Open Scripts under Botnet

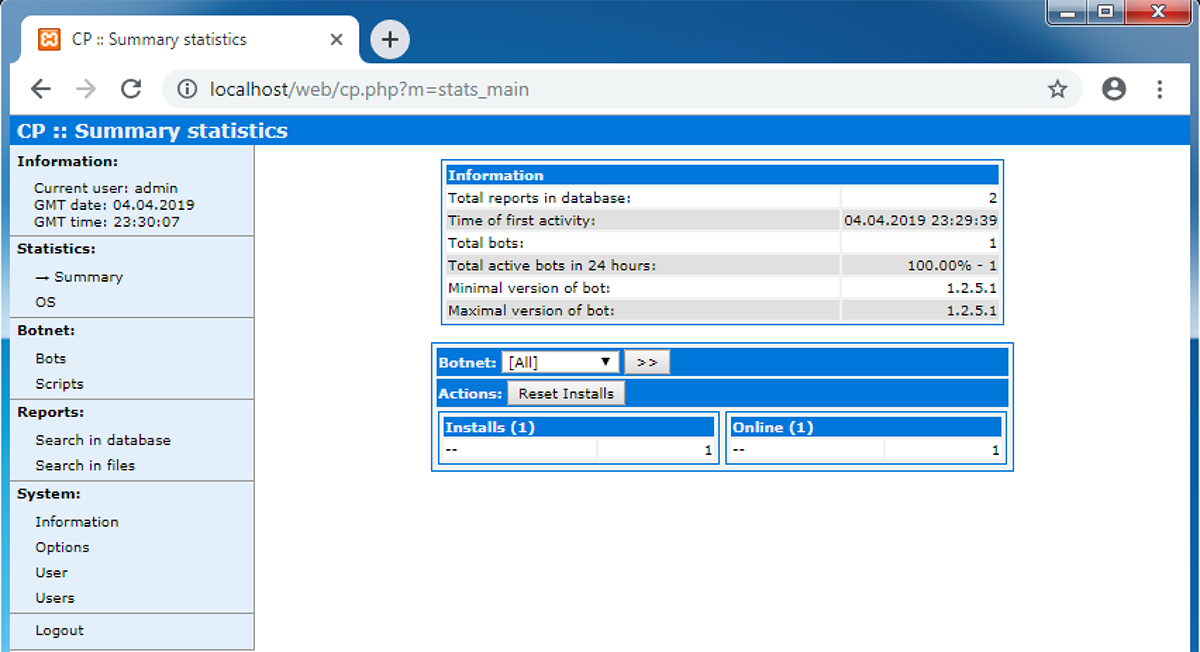point(59,384)
